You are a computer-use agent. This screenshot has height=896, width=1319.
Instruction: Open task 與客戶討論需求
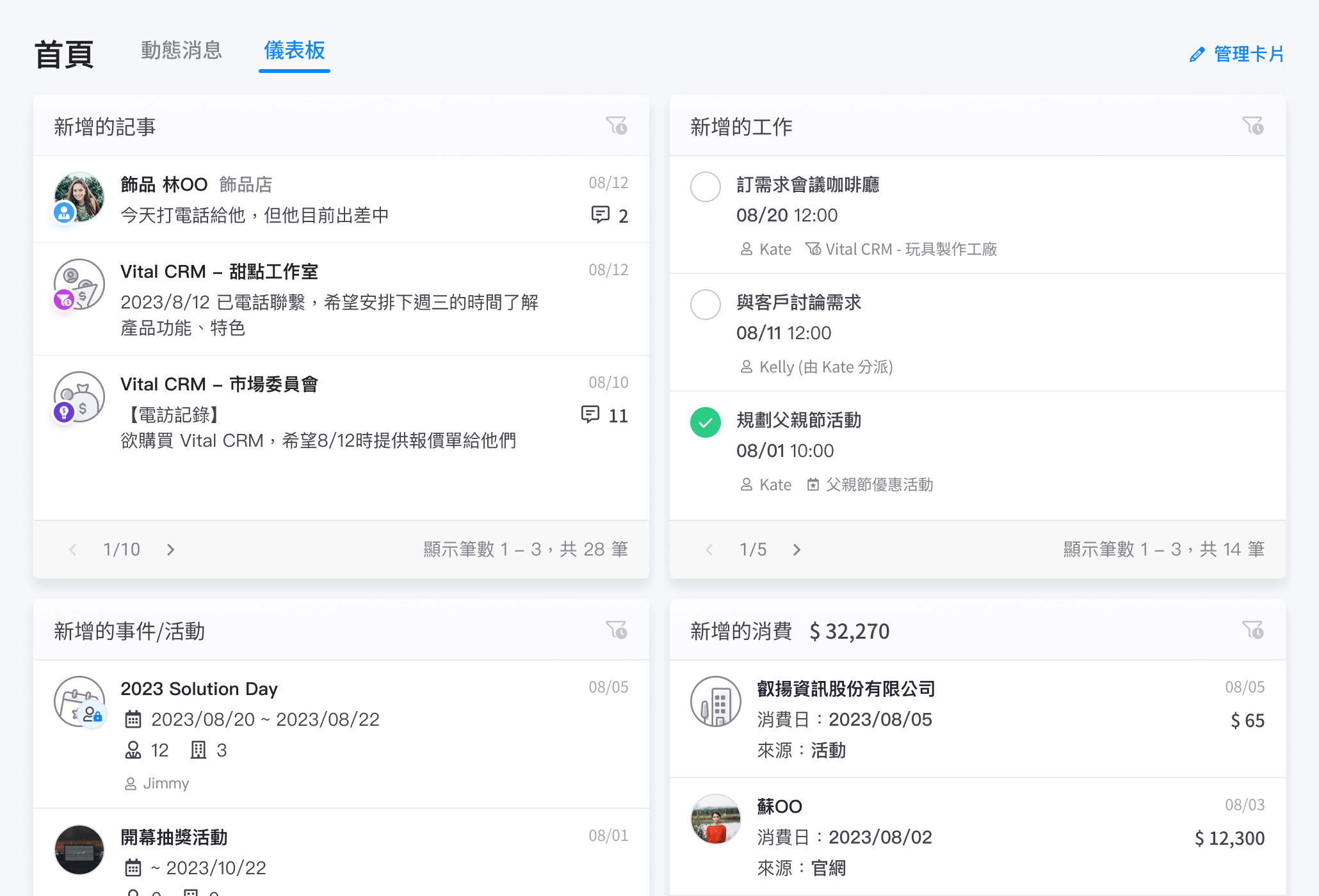tap(799, 302)
